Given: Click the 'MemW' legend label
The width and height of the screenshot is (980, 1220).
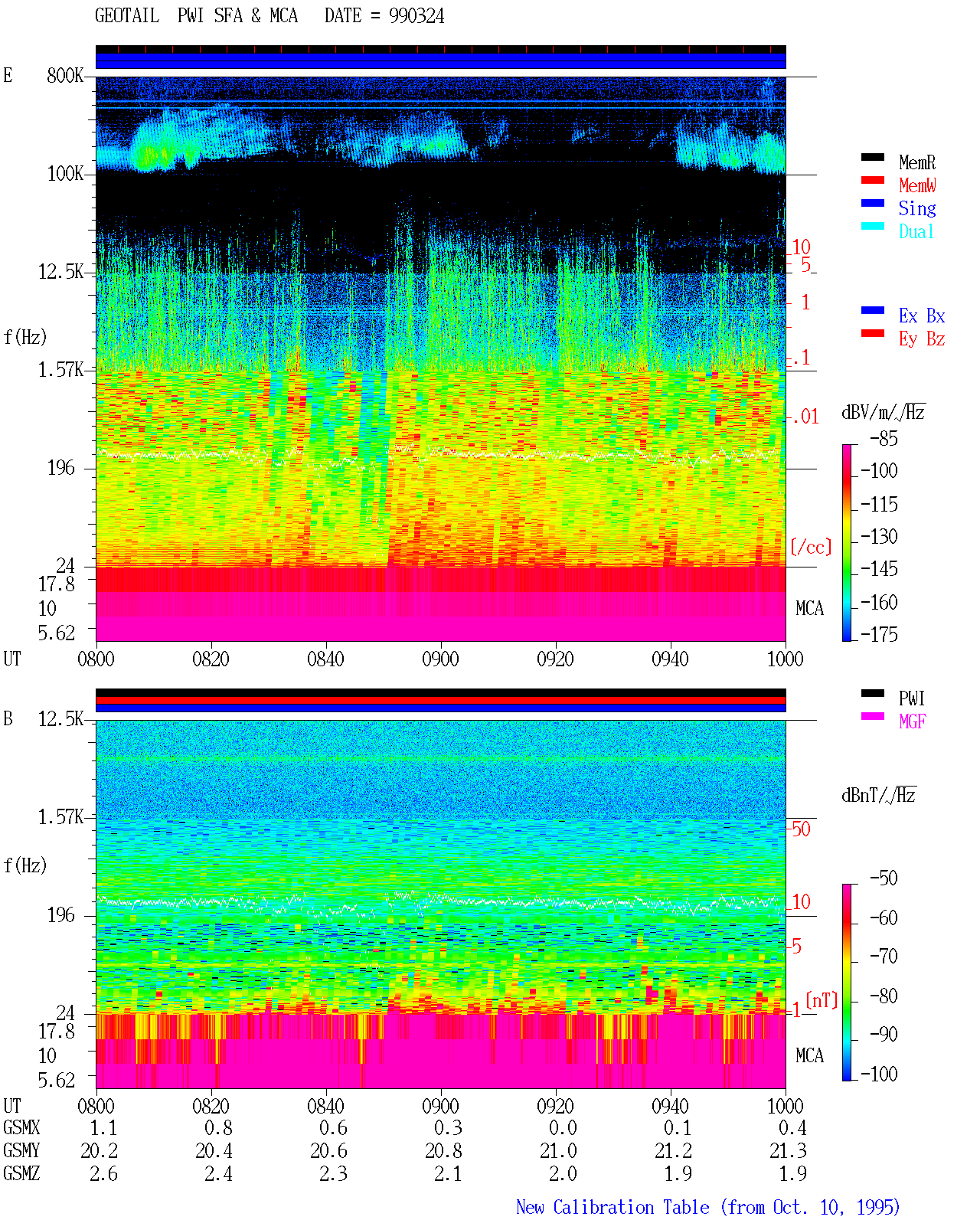Looking at the screenshot, I should [917, 185].
